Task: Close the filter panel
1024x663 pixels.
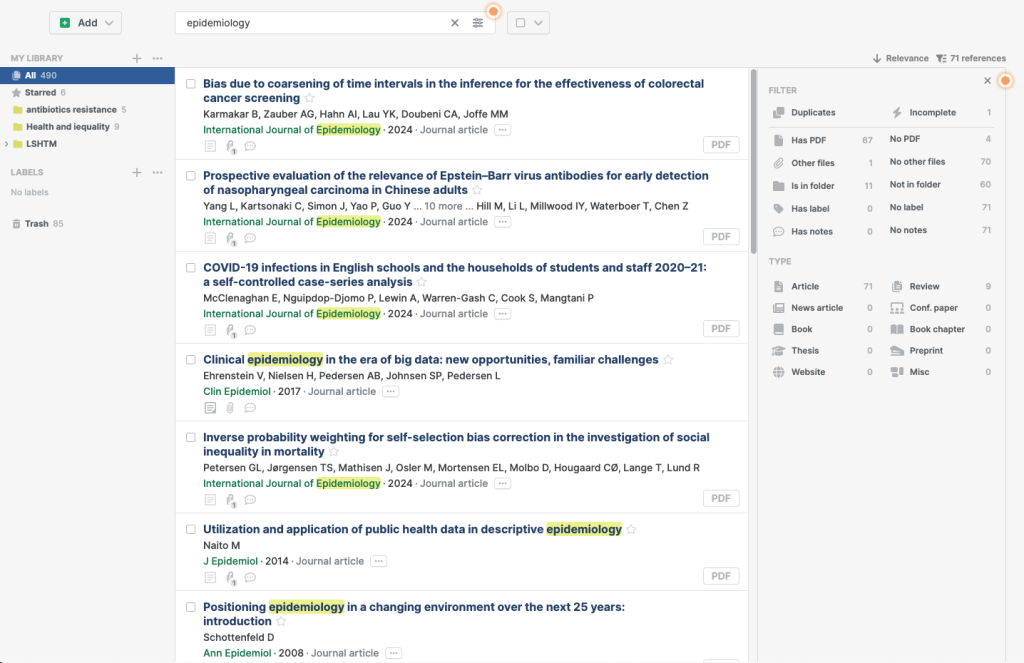Action: 987,81
